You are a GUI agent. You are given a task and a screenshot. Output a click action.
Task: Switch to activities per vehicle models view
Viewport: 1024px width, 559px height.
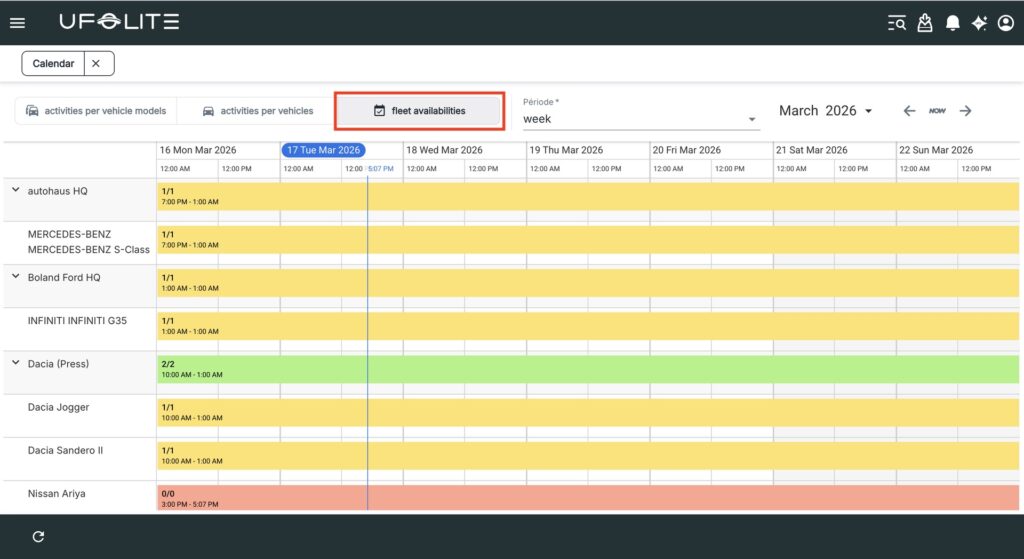(96, 111)
